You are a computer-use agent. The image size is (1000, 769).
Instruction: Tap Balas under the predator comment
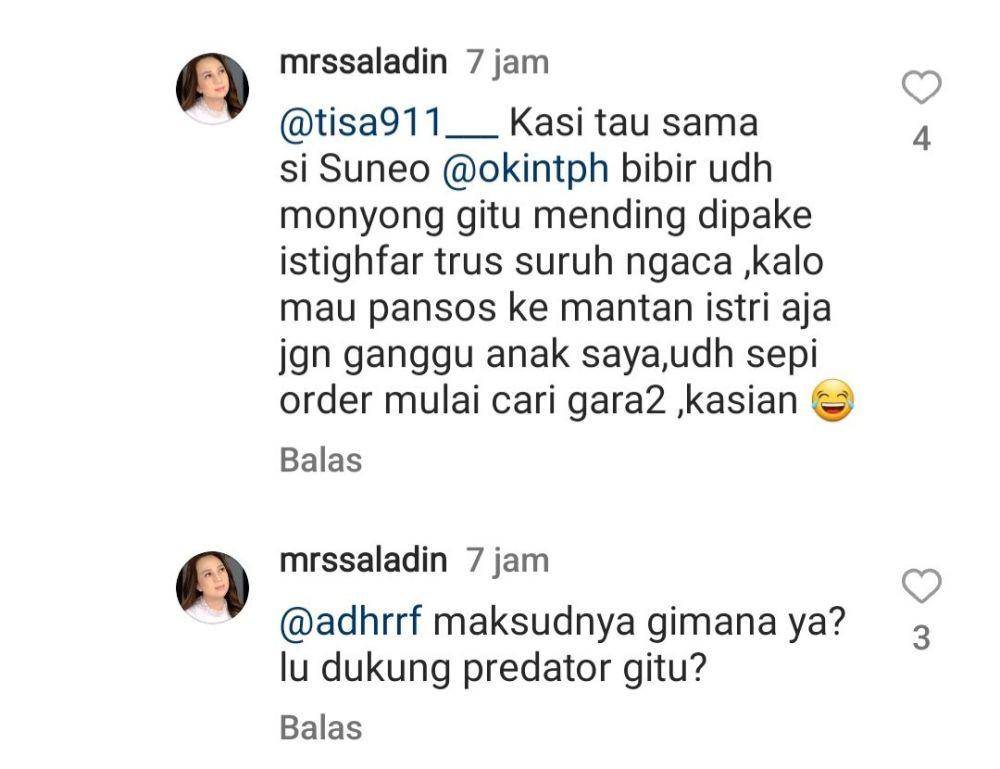(321, 728)
